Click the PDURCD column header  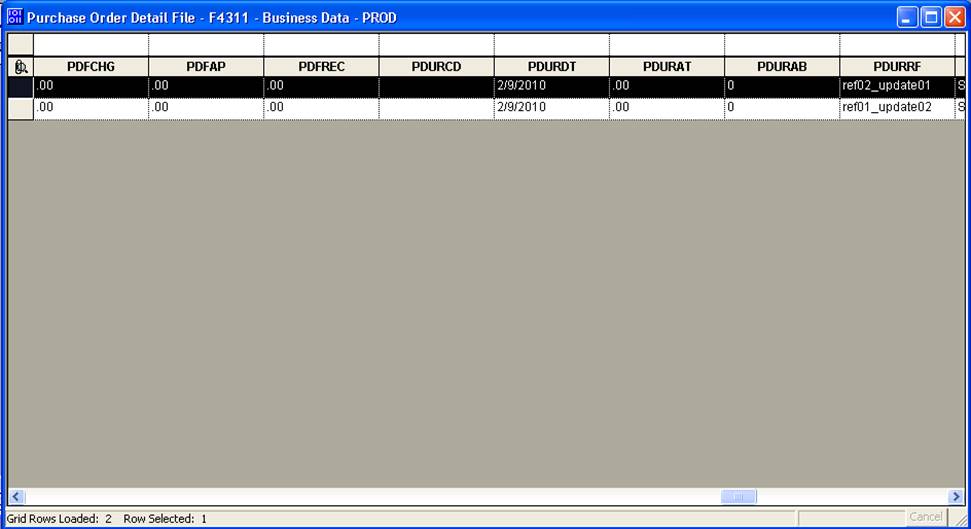click(437, 67)
